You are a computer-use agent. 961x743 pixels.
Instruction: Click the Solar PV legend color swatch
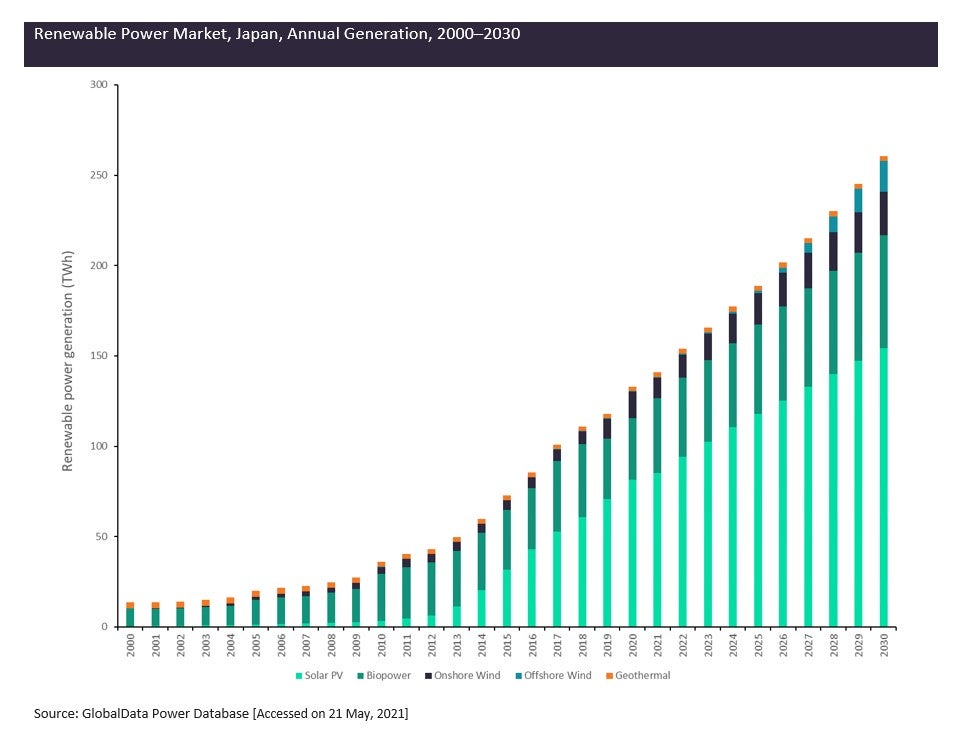299,676
